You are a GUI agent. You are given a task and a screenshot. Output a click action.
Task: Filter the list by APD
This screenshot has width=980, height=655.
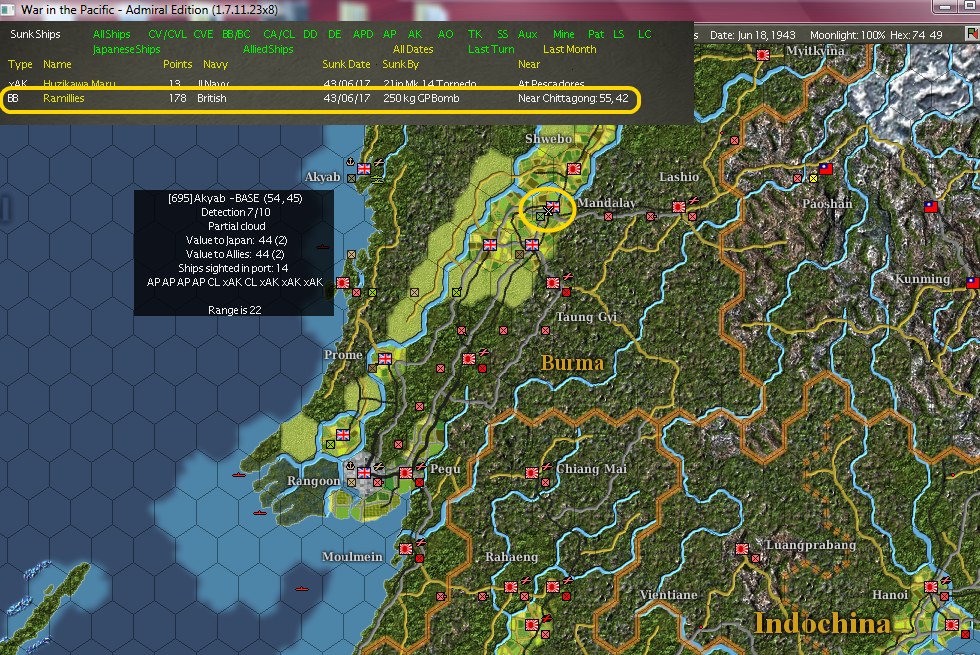tap(363, 34)
